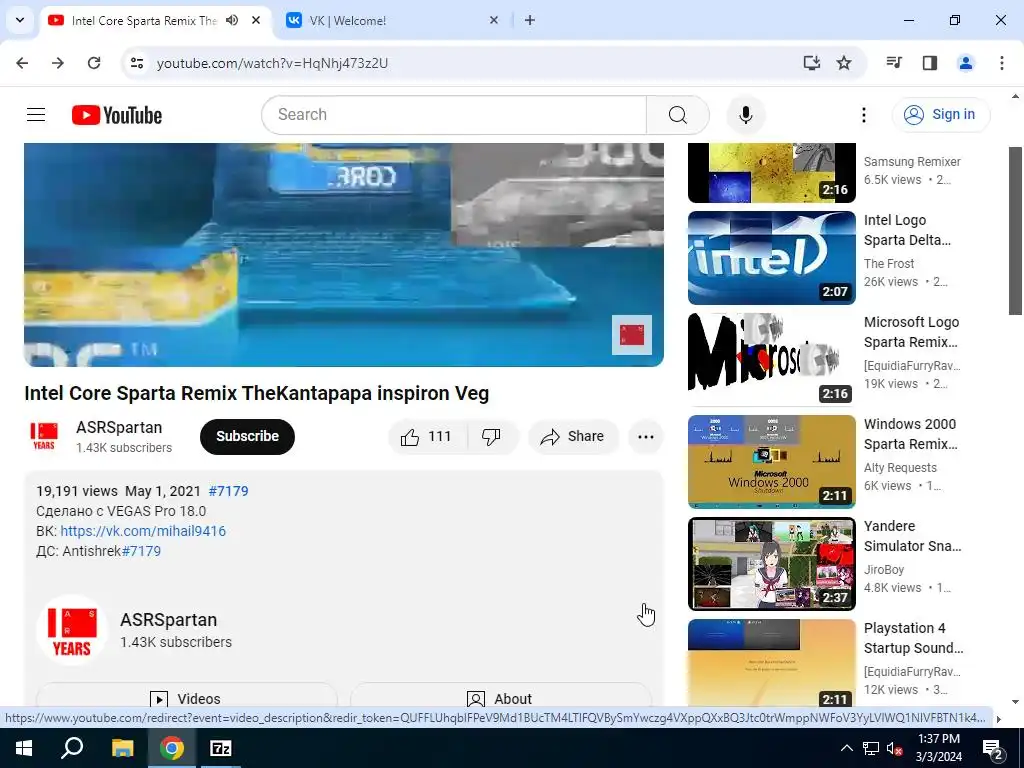Open the vk.com/mihail9416 link
Screen dimensions: 1024x768
143,531
